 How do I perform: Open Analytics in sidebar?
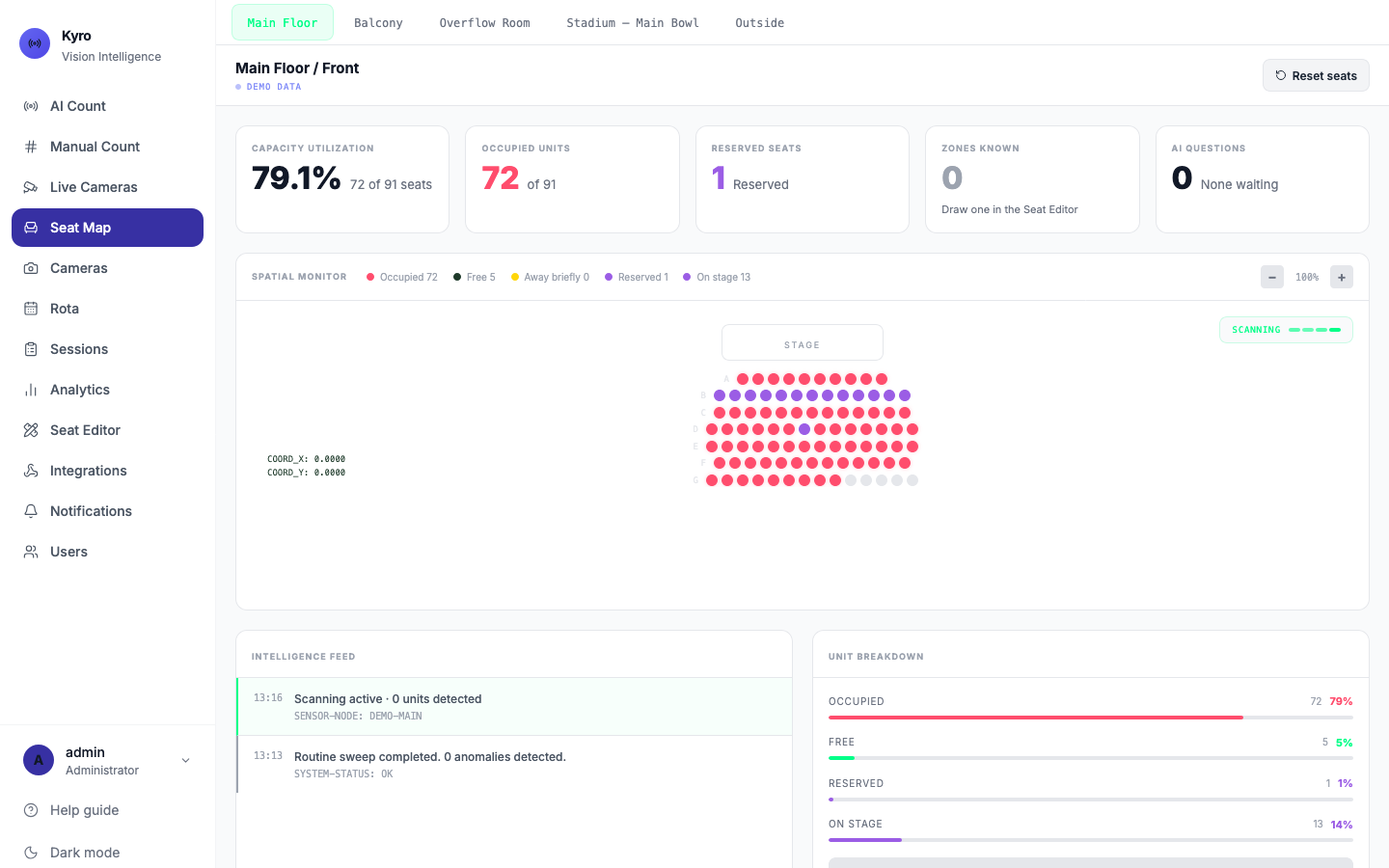[x=107, y=390]
